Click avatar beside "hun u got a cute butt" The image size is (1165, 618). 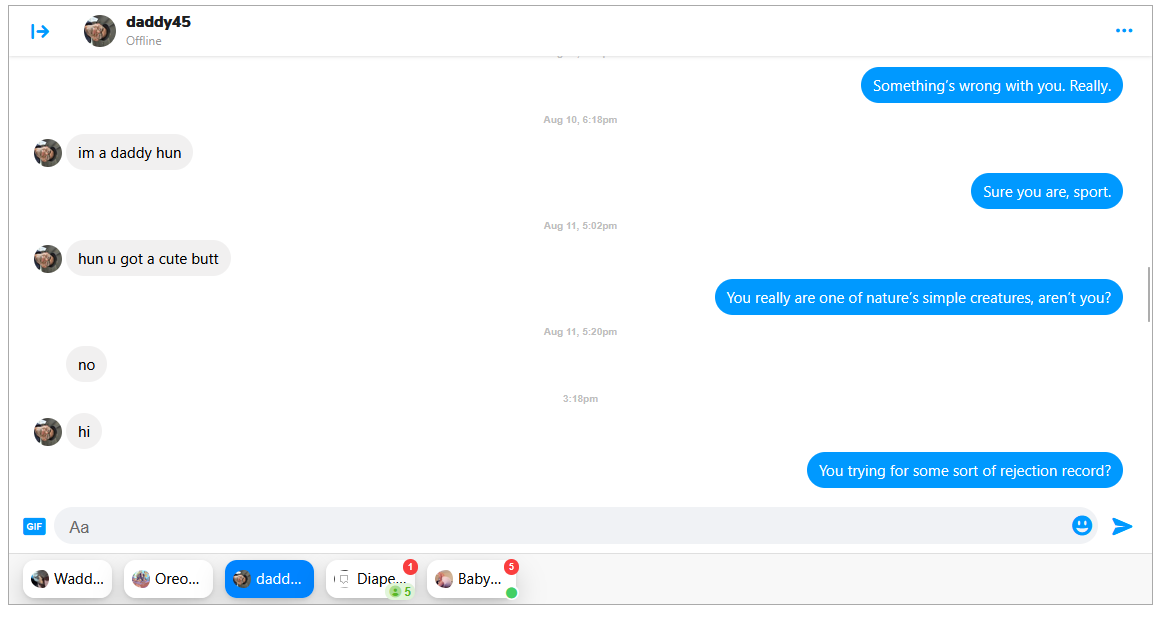click(x=48, y=259)
